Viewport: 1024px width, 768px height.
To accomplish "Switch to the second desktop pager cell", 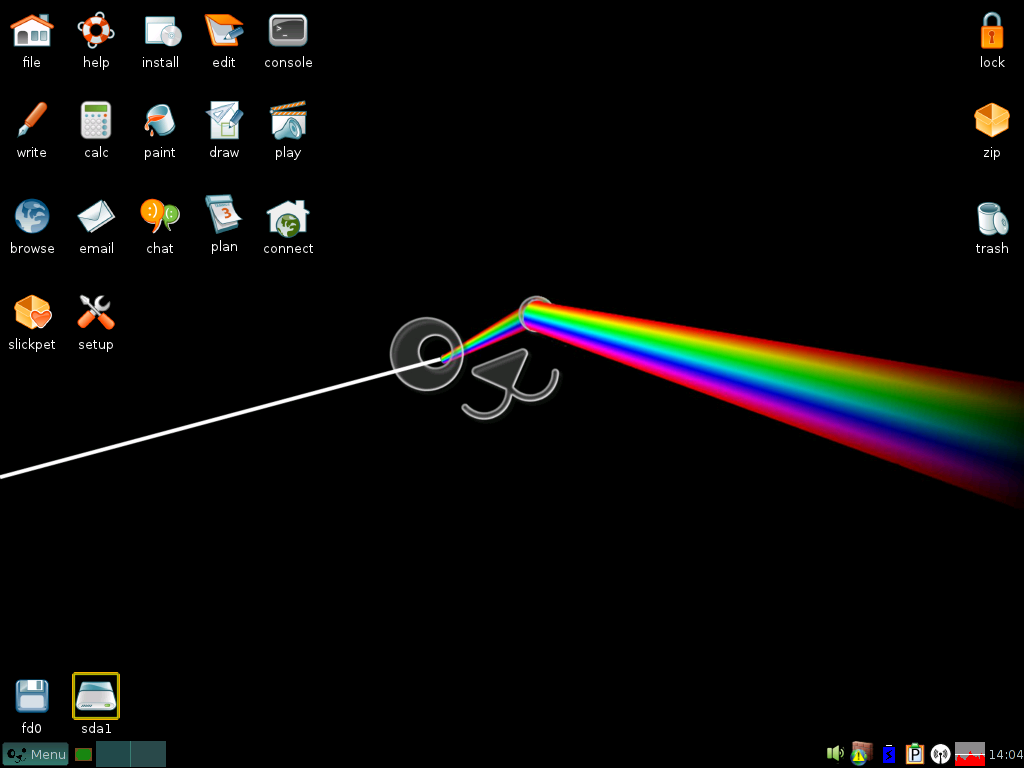I will (148, 754).
